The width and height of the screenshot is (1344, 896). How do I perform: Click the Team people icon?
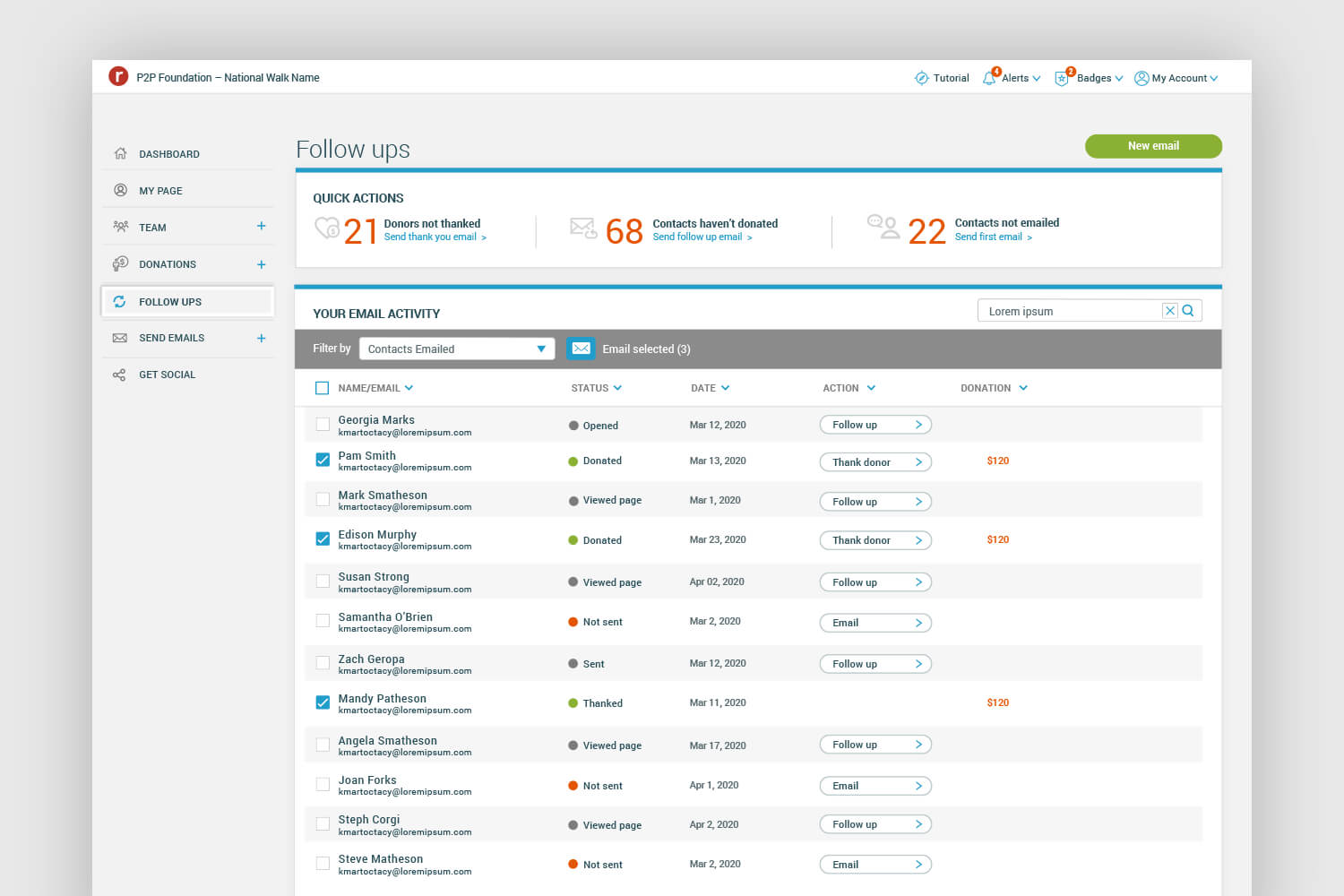[120, 227]
